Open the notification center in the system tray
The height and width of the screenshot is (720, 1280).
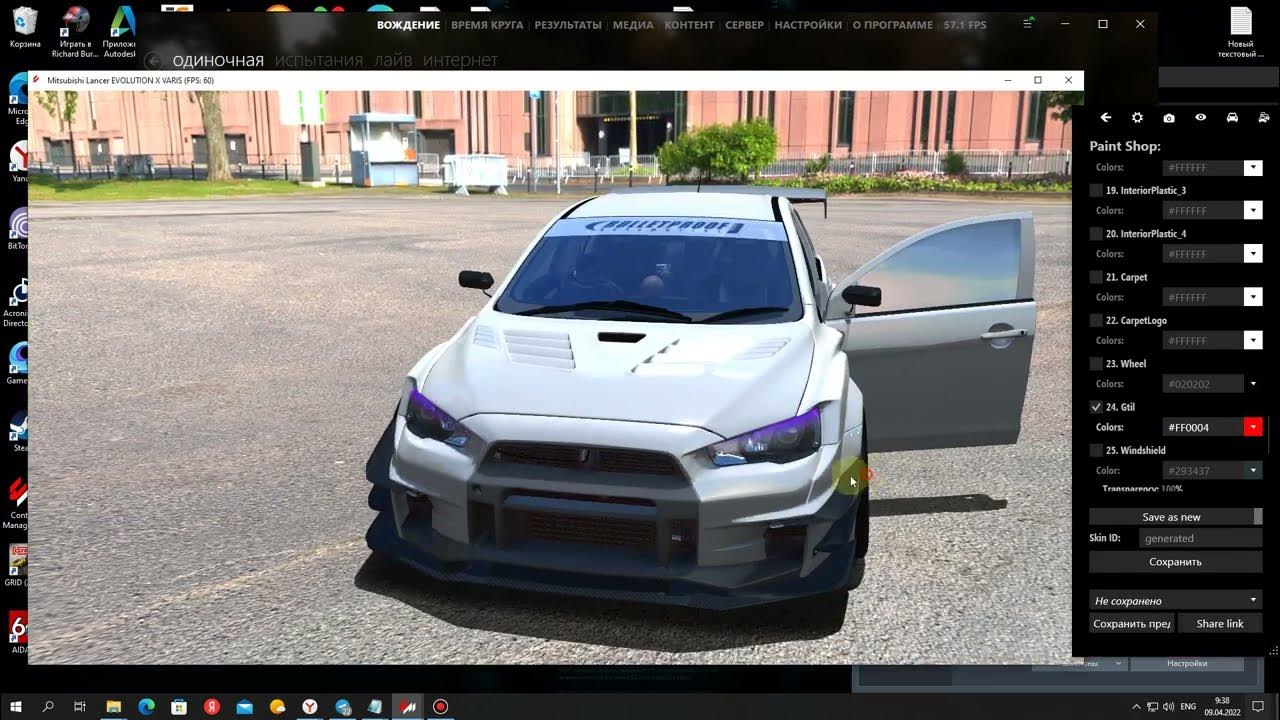(1258, 706)
